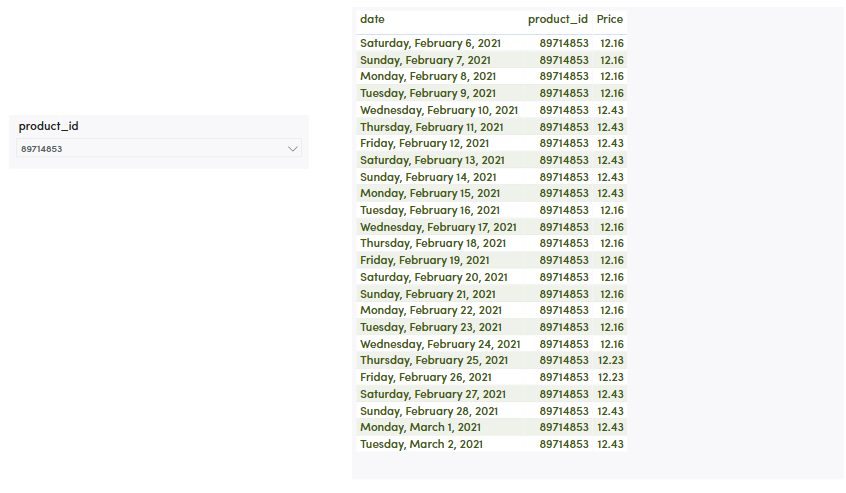Screen dimensions: 846x493
Task: Click the 12.43 price for February 13
Action: click(610, 160)
